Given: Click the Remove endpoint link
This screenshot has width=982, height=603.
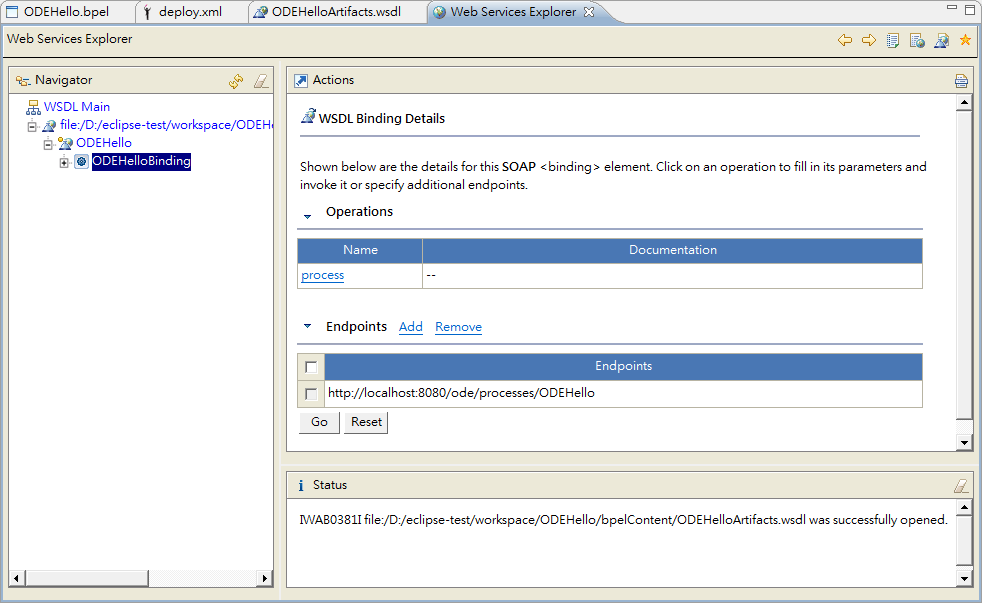Looking at the screenshot, I should click(458, 327).
